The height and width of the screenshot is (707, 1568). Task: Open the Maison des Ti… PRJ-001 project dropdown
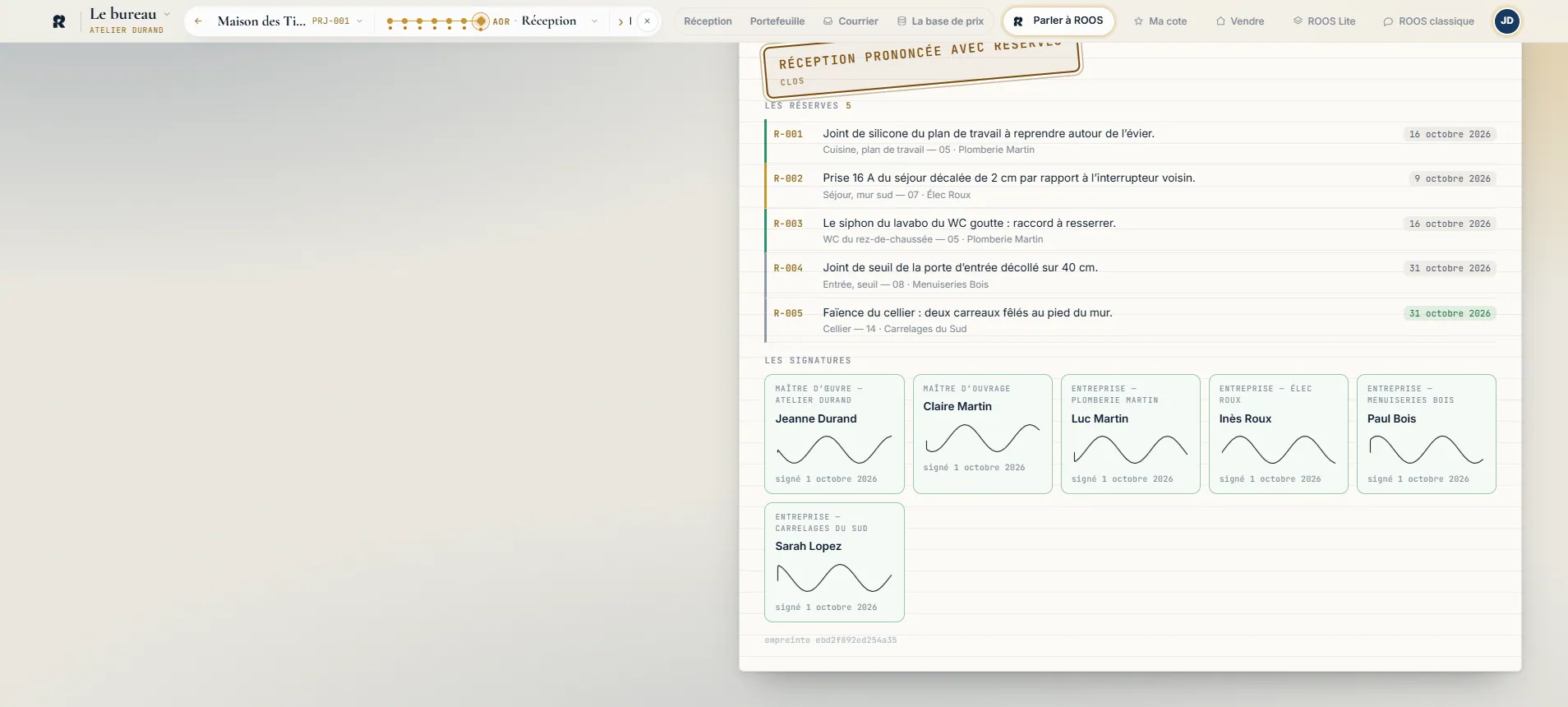point(290,21)
